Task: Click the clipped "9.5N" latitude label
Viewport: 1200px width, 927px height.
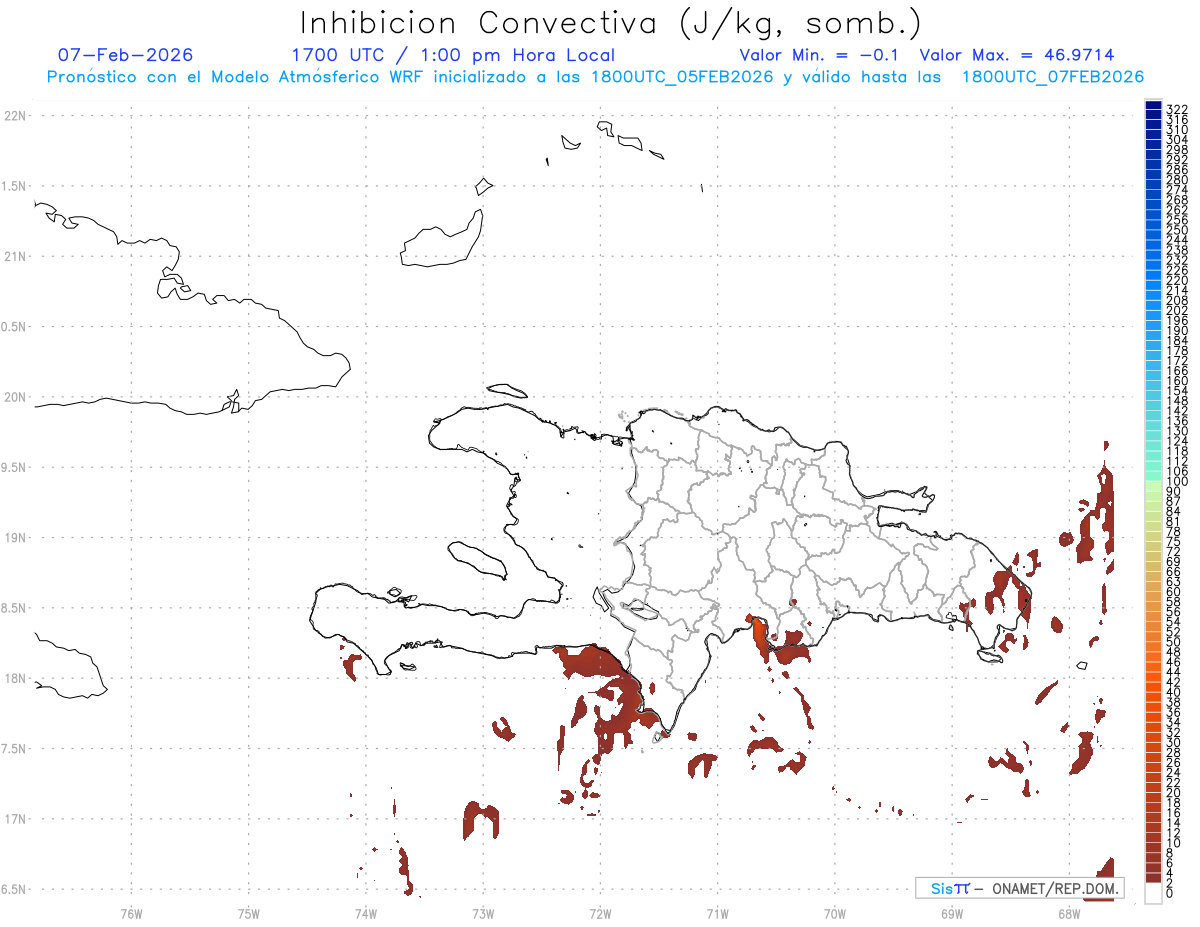Action: coord(14,467)
